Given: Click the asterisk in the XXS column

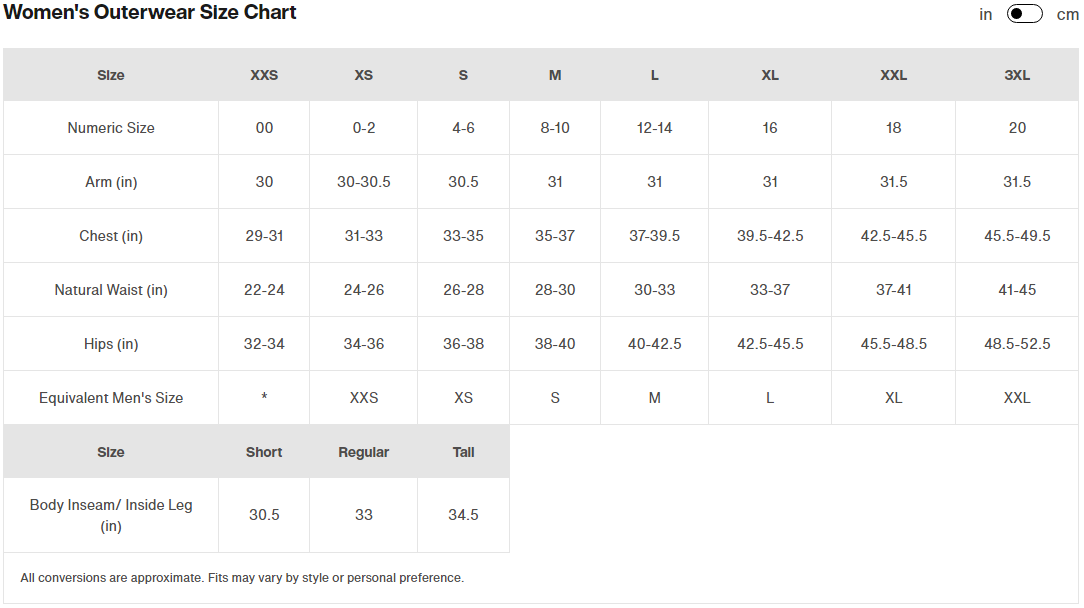Looking at the screenshot, I should click(x=264, y=396).
